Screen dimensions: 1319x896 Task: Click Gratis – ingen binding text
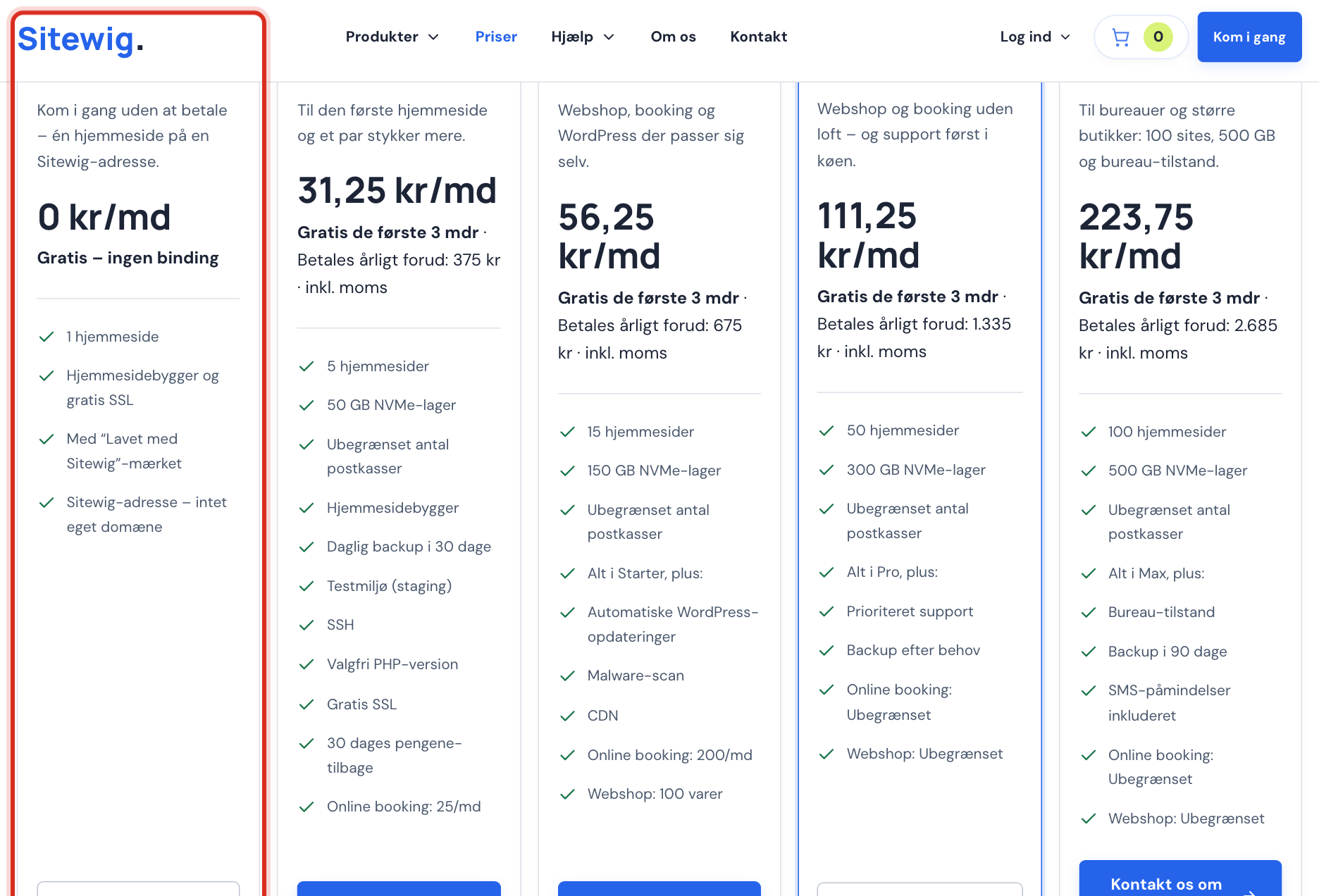(x=128, y=258)
